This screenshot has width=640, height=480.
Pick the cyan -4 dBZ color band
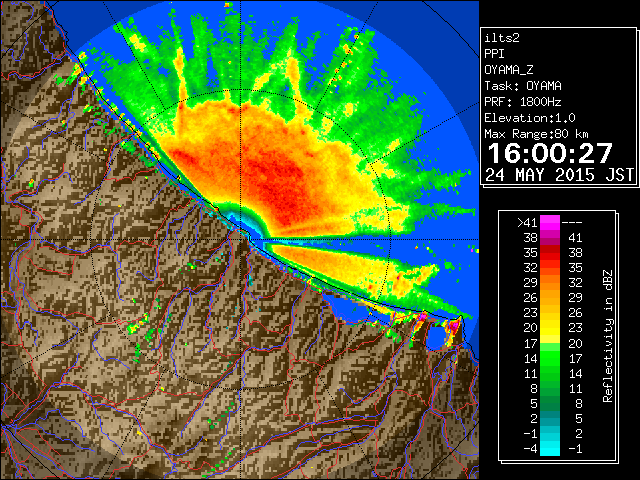(550, 449)
